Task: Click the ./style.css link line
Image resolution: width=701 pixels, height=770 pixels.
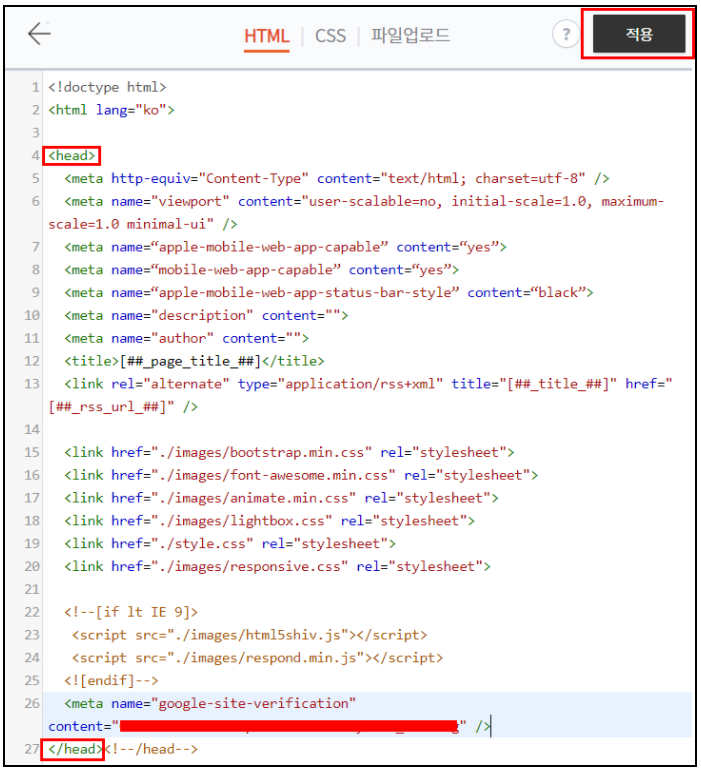Action: 230,543
